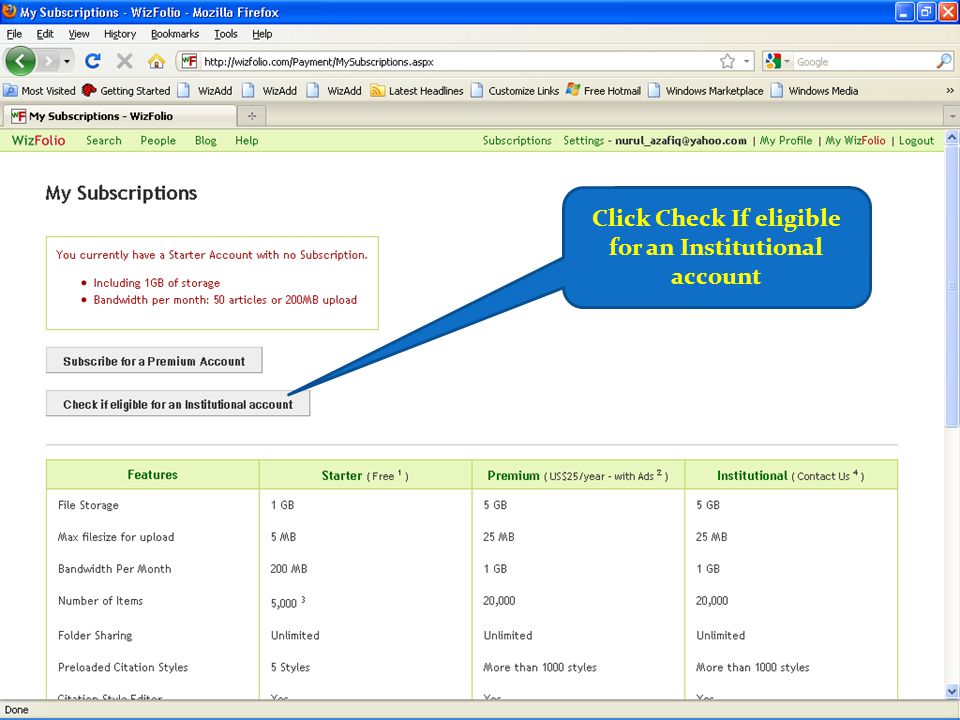Click the Logout link
This screenshot has height=720, width=960.
917,140
